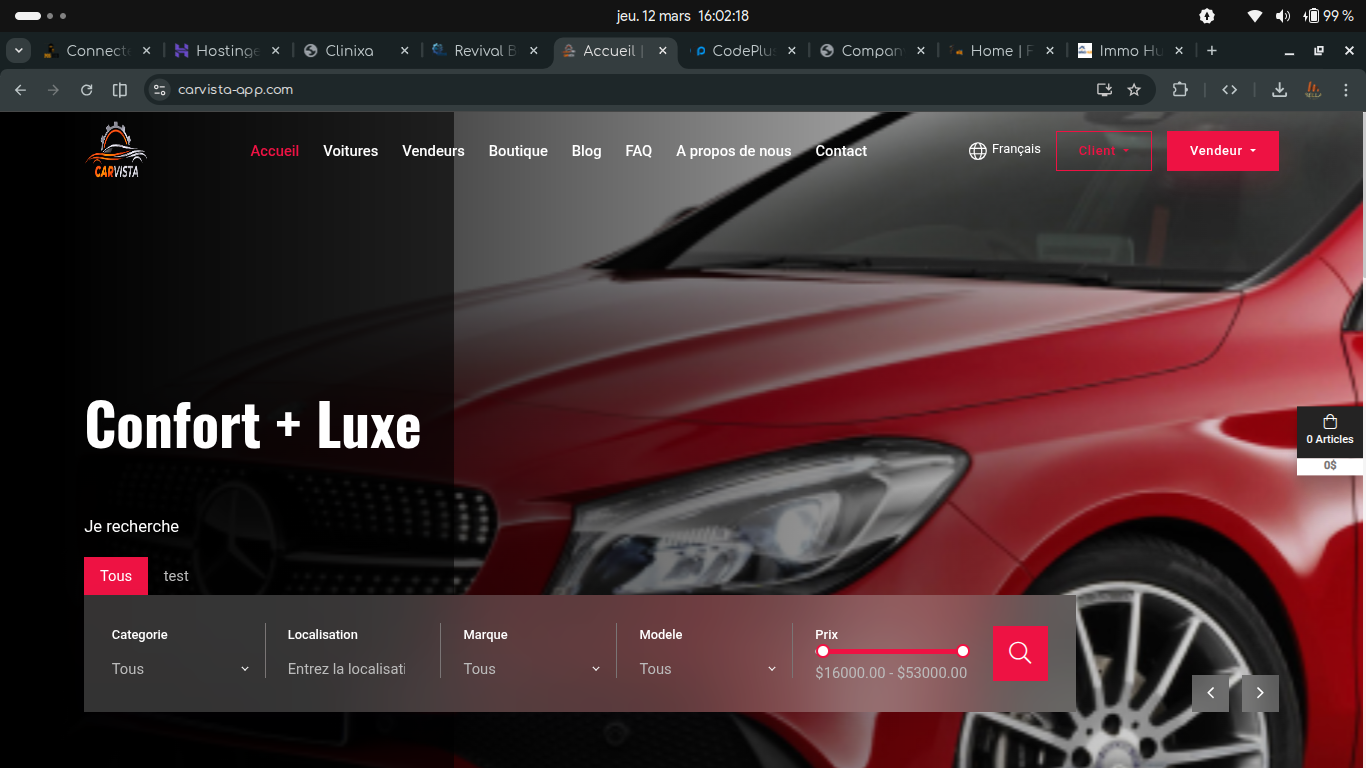
Task: Bookmark this page with the star icon
Action: (x=1134, y=90)
